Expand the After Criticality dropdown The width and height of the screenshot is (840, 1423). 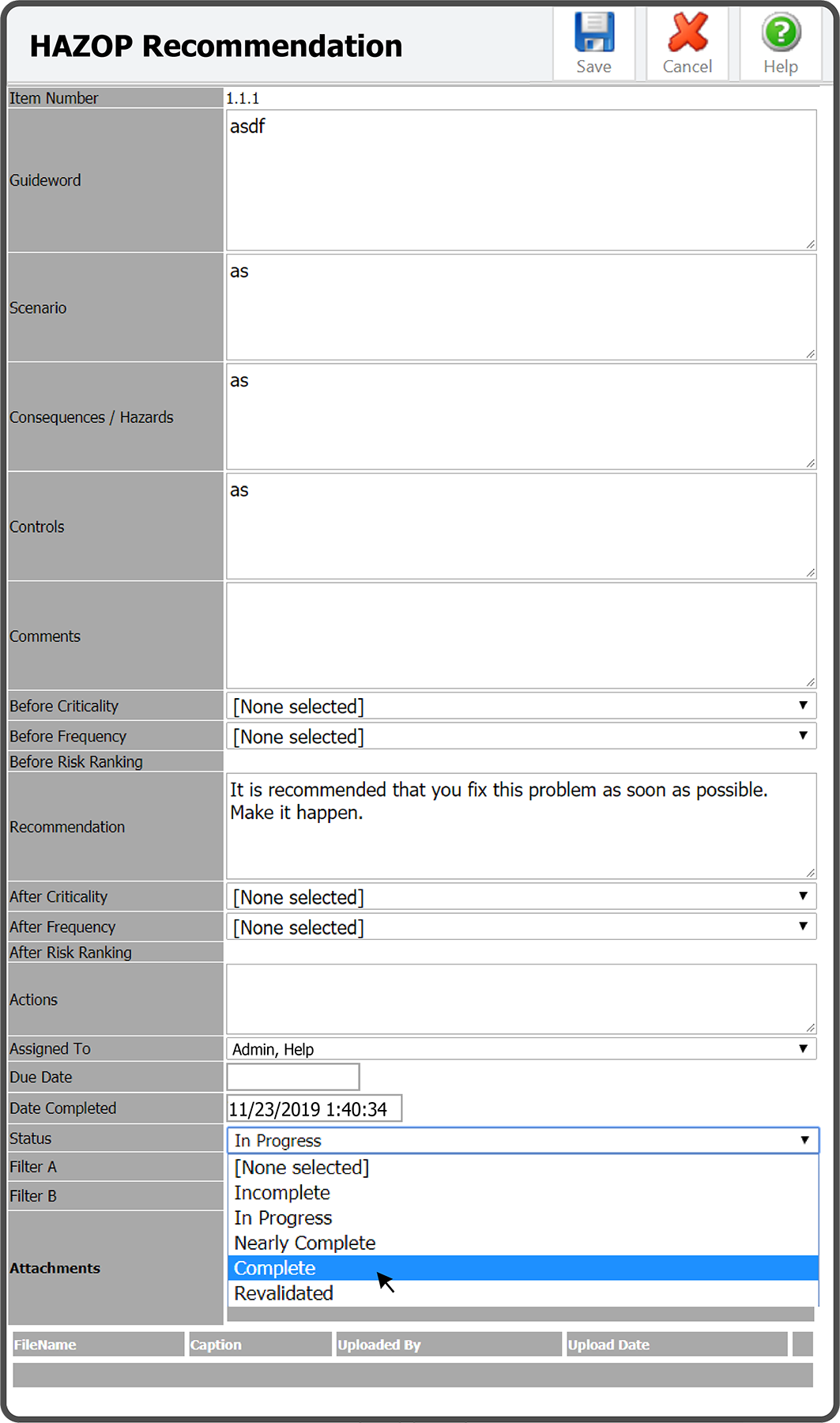coord(521,896)
